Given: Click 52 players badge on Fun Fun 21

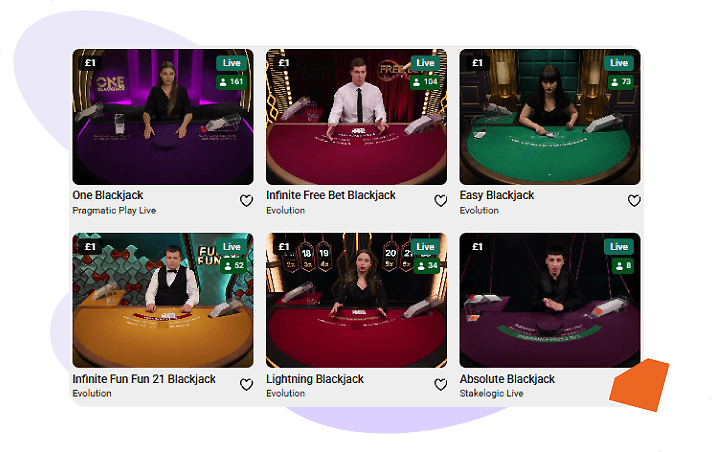Looking at the screenshot, I should pyautogui.click(x=234, y=266).
